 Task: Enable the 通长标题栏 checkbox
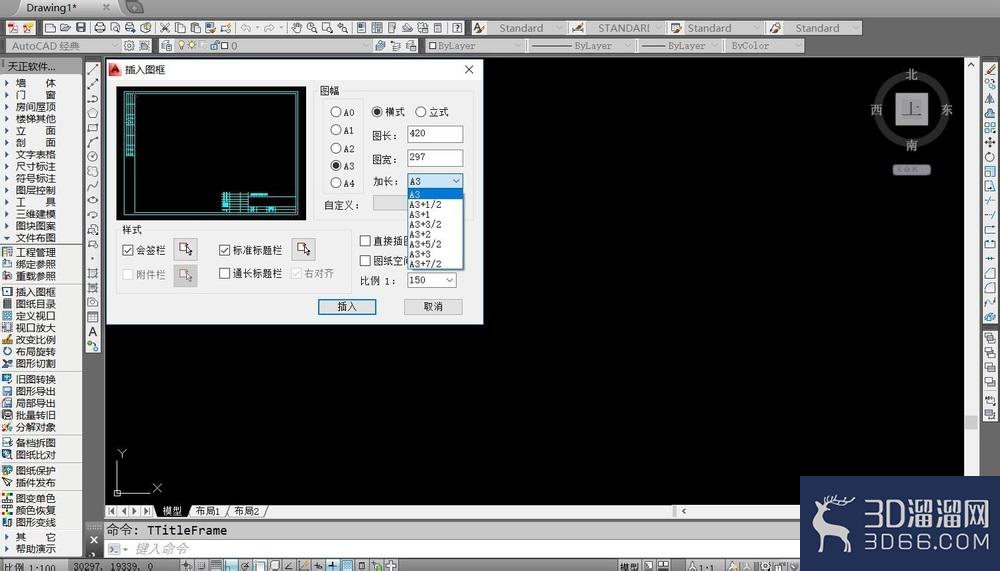(x=224, y=273)
